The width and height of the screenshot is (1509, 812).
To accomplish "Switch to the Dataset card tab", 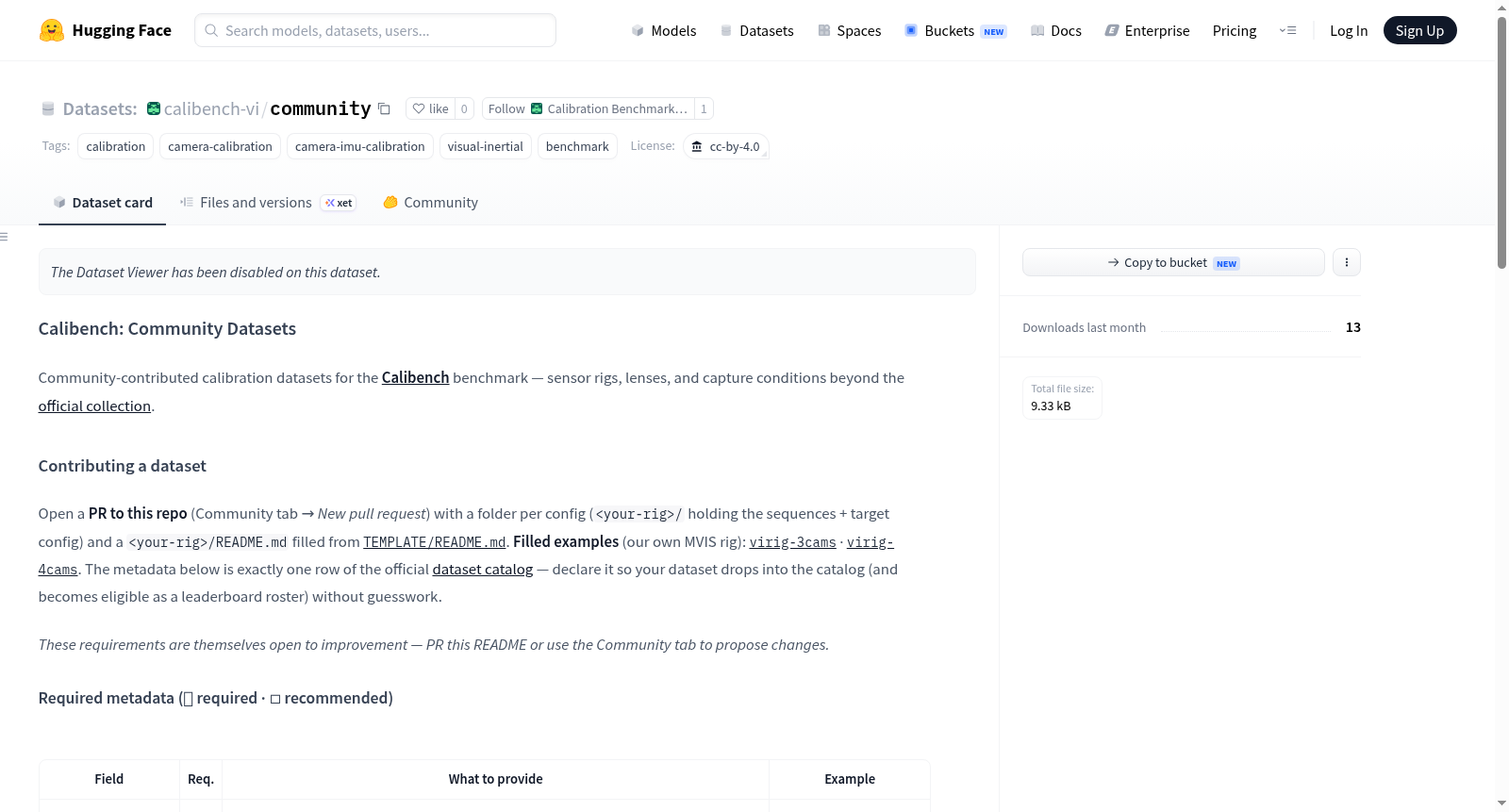I will [102, 203].
